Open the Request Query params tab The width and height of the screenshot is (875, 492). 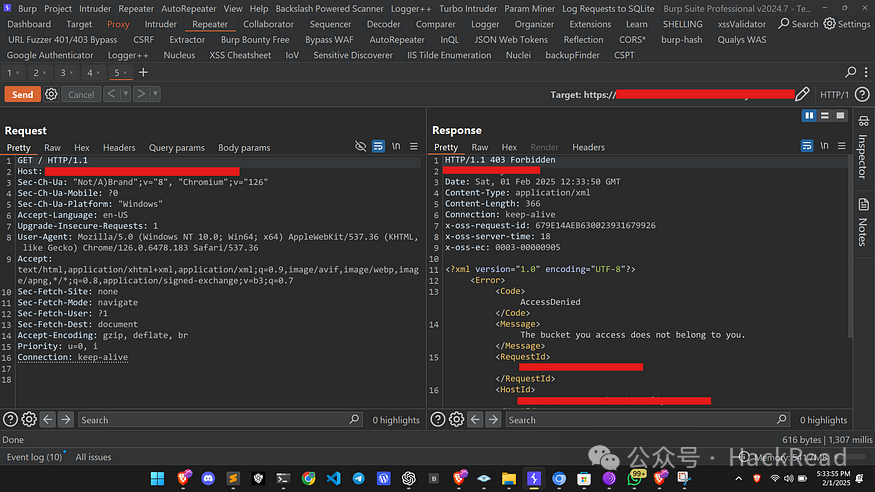click(176, 147)
